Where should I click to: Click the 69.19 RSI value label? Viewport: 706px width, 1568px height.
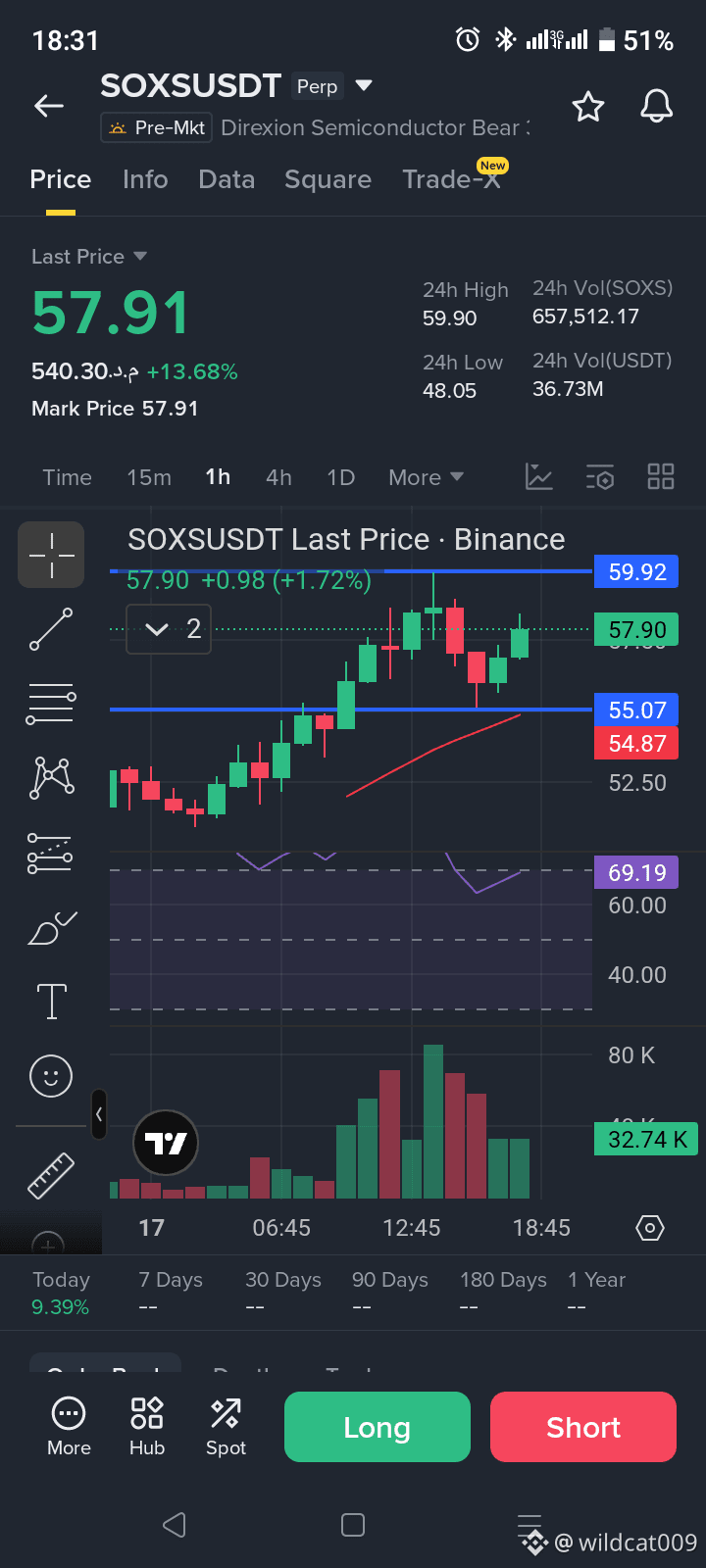[636, 872]
